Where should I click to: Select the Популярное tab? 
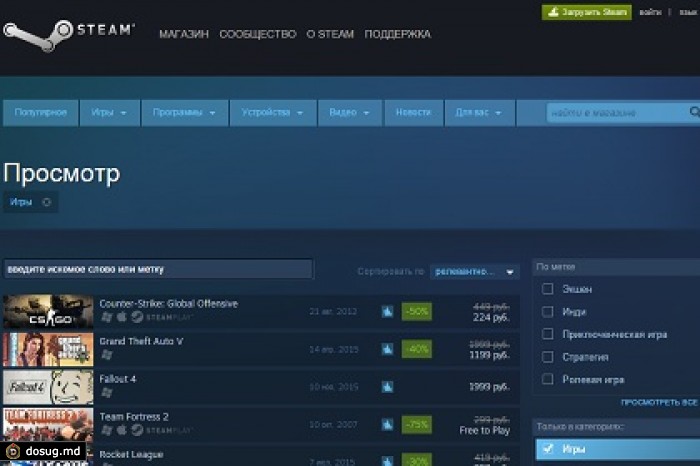[x=41, y=112]
